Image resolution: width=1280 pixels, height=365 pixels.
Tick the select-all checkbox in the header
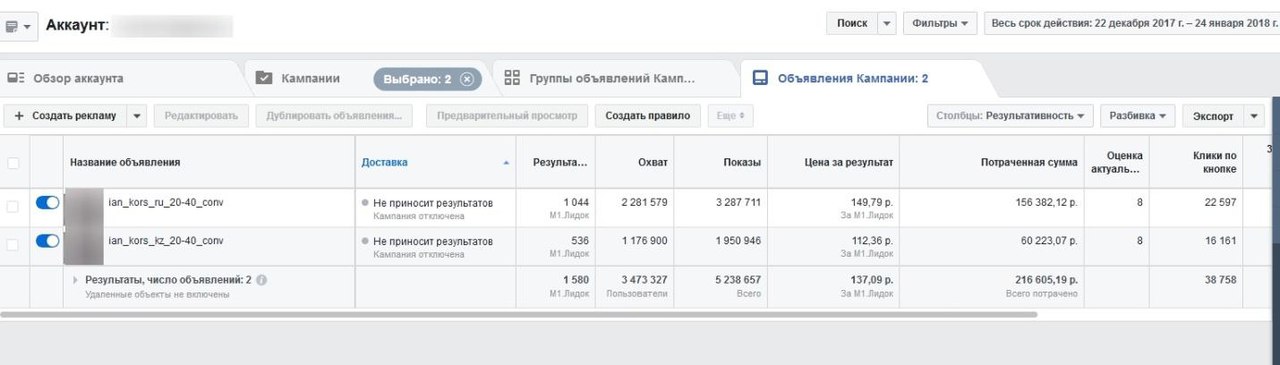click(13, 162)
